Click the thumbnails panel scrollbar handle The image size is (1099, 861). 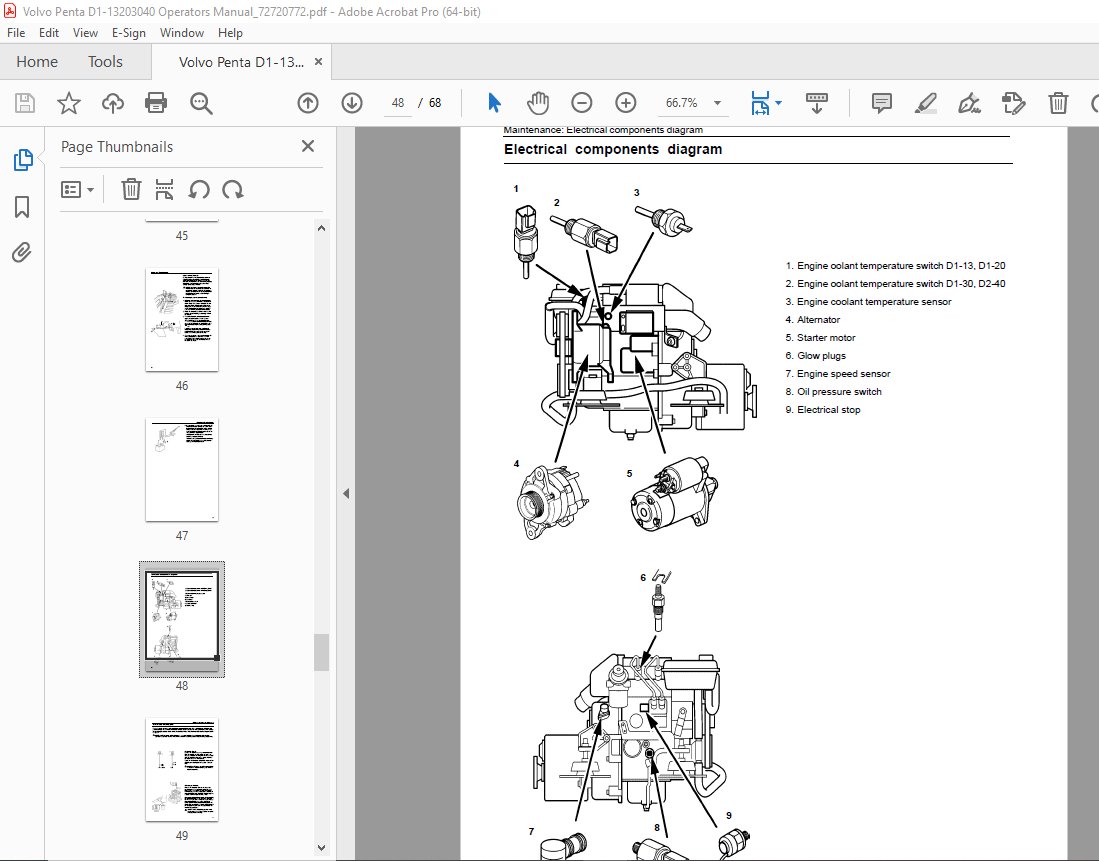click(322, 653)
